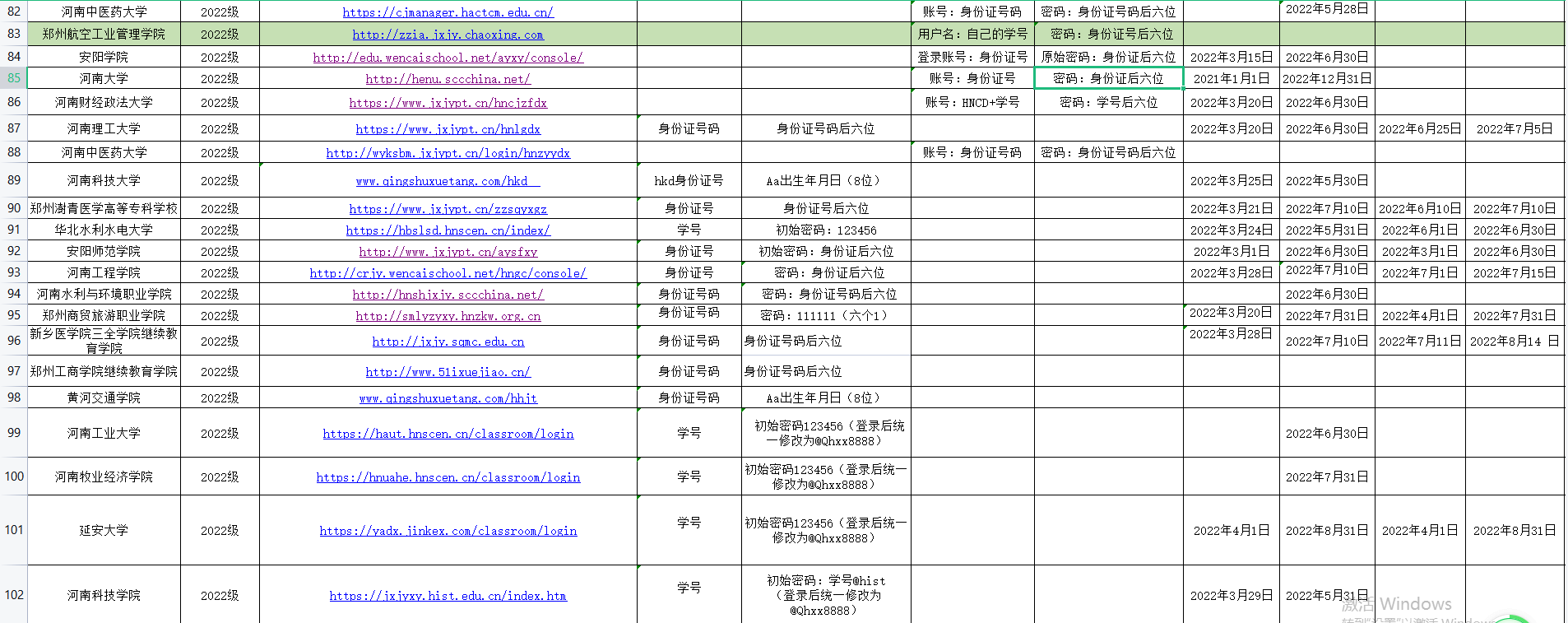Follow the wyksbm.jxjypt.cn/login/hnzyydx link
The width and height of the screenshot is (1568, 623).
coord(448,153)
